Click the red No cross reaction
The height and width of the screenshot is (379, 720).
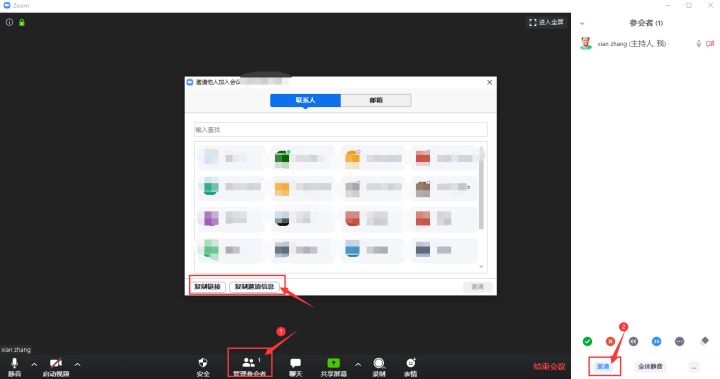(610, 341)
